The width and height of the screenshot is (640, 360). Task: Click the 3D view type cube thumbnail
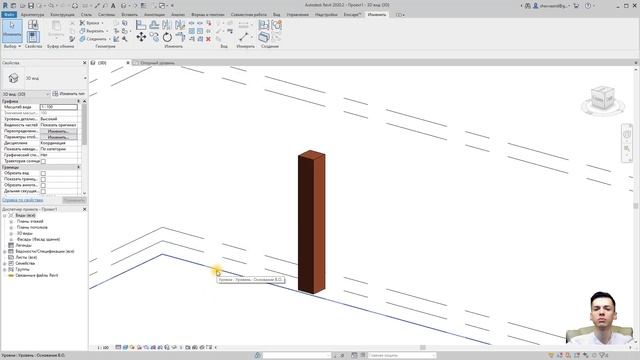[13, 78]
